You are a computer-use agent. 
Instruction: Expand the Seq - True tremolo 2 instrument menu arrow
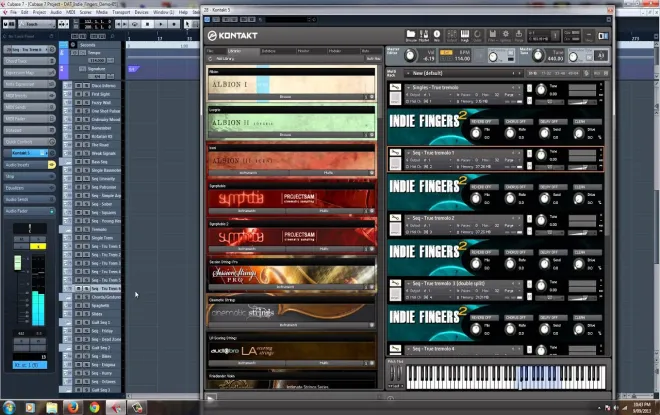pyautogui.click(x=408, y=218)
